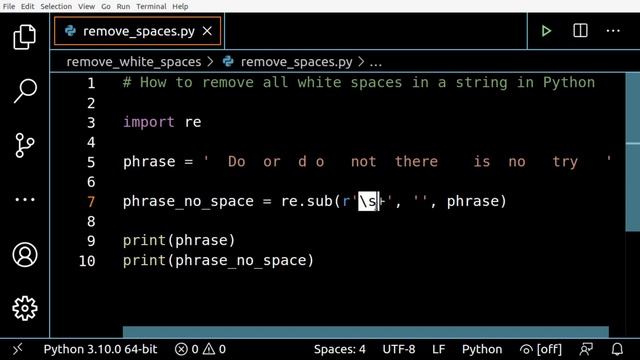Image resolution: width=640 pixels, height=360 pixels.
Task: Click the word 'there' in line 5 string
Action: (416, 162)
